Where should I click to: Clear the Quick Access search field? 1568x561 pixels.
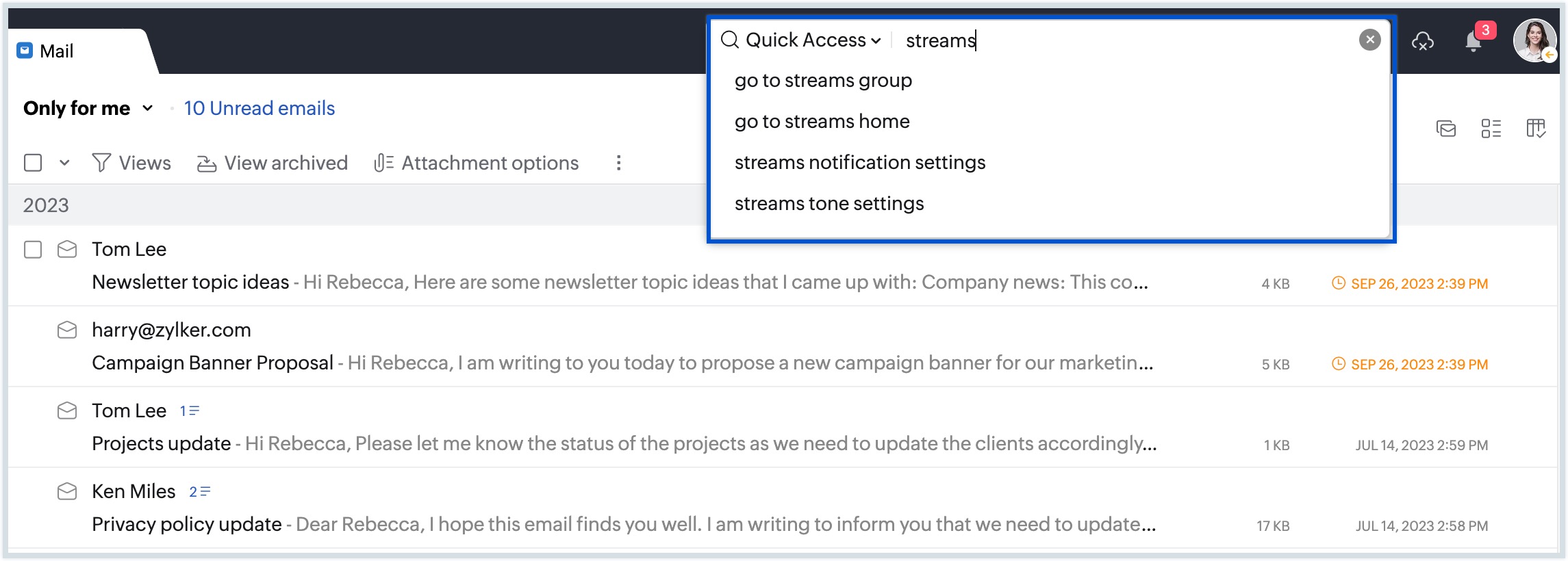click(x=1369, y=40)
